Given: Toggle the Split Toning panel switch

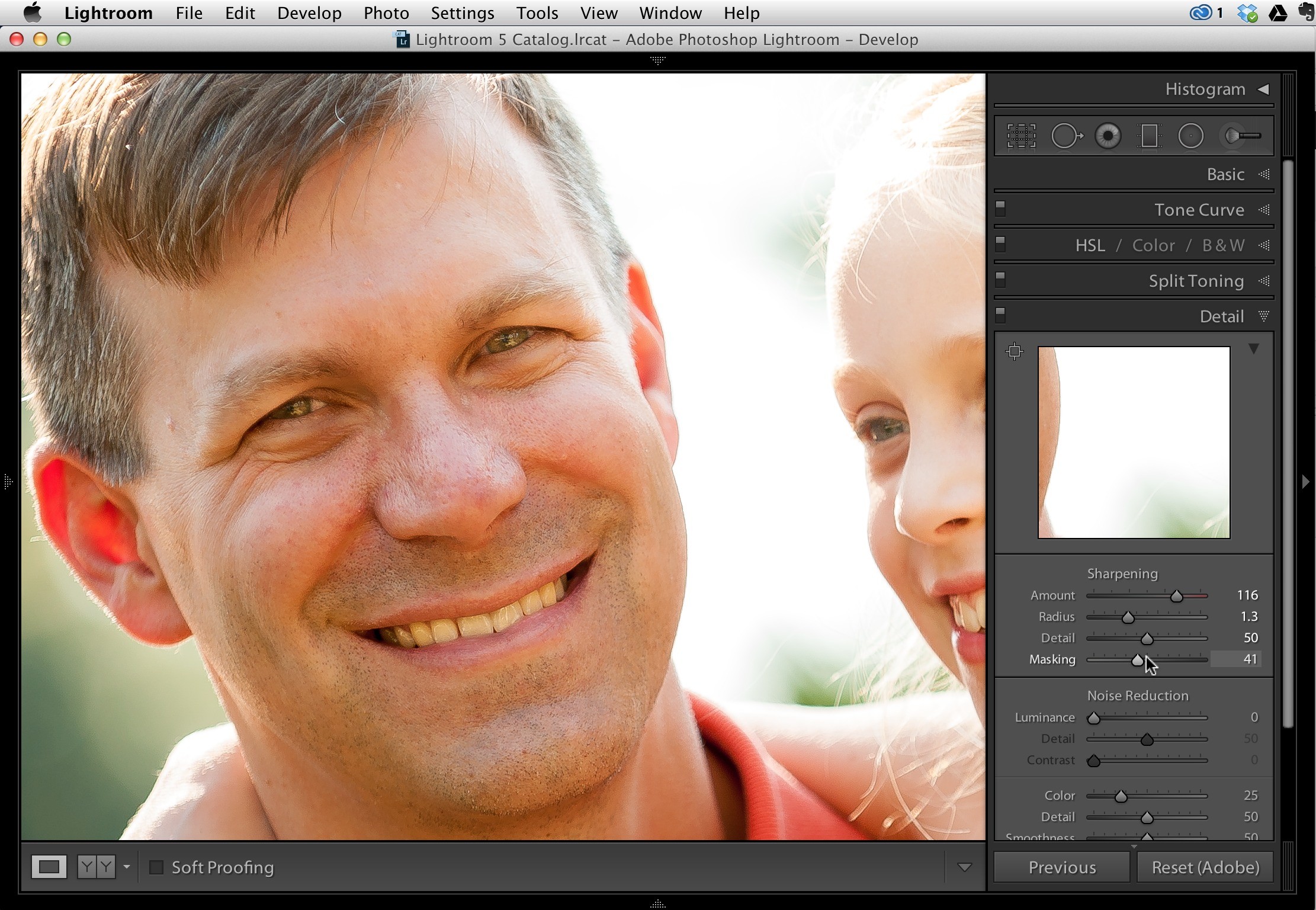Looking at the screenshot, I should [x=1000, y=279].
